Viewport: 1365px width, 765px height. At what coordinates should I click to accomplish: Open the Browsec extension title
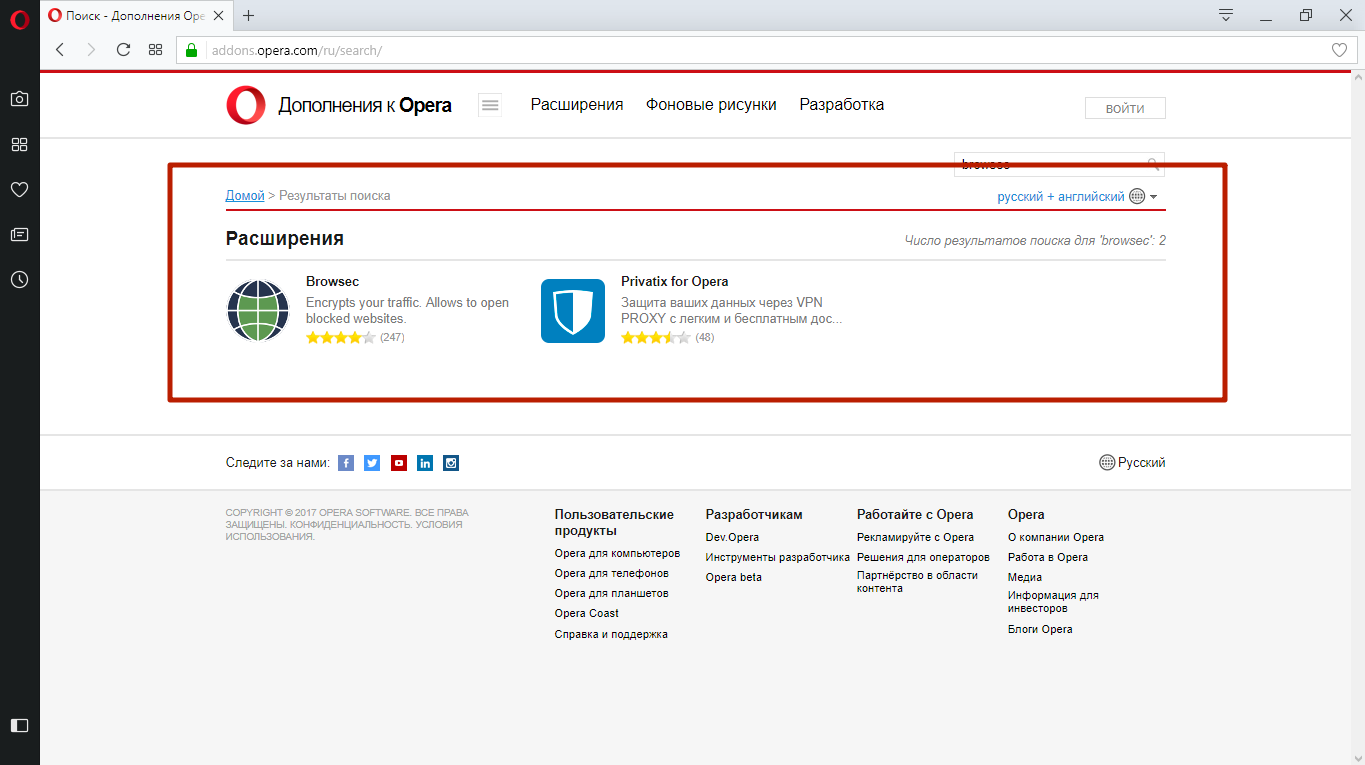click(332, 282)
